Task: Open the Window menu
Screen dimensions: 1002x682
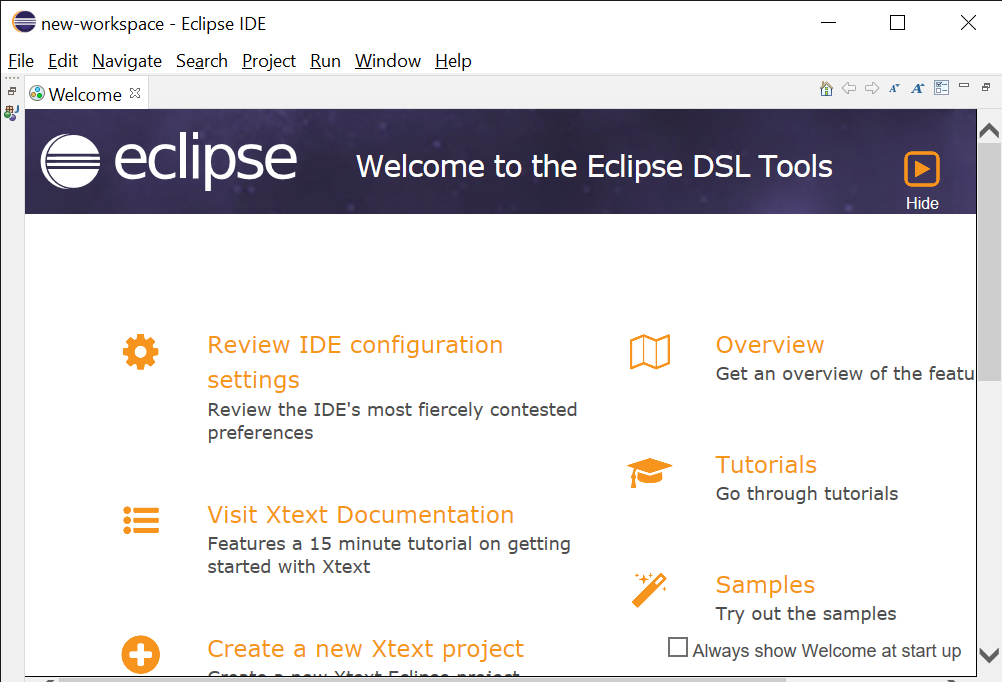Action: pos(388,61)
